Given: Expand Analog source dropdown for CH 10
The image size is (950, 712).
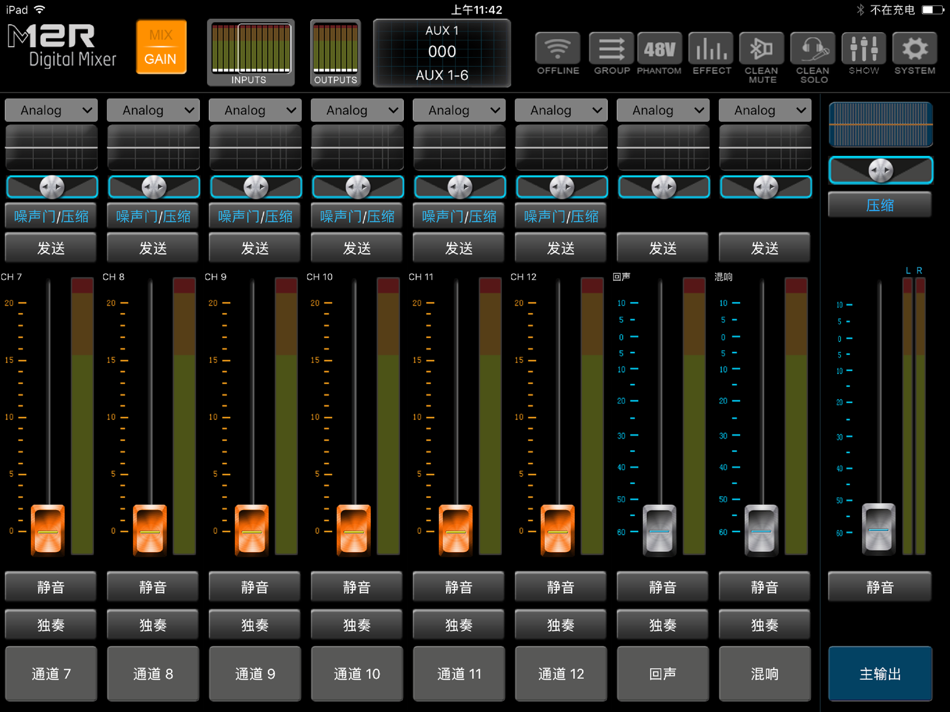Looking at the screenshot, I should tap(357, 110).
